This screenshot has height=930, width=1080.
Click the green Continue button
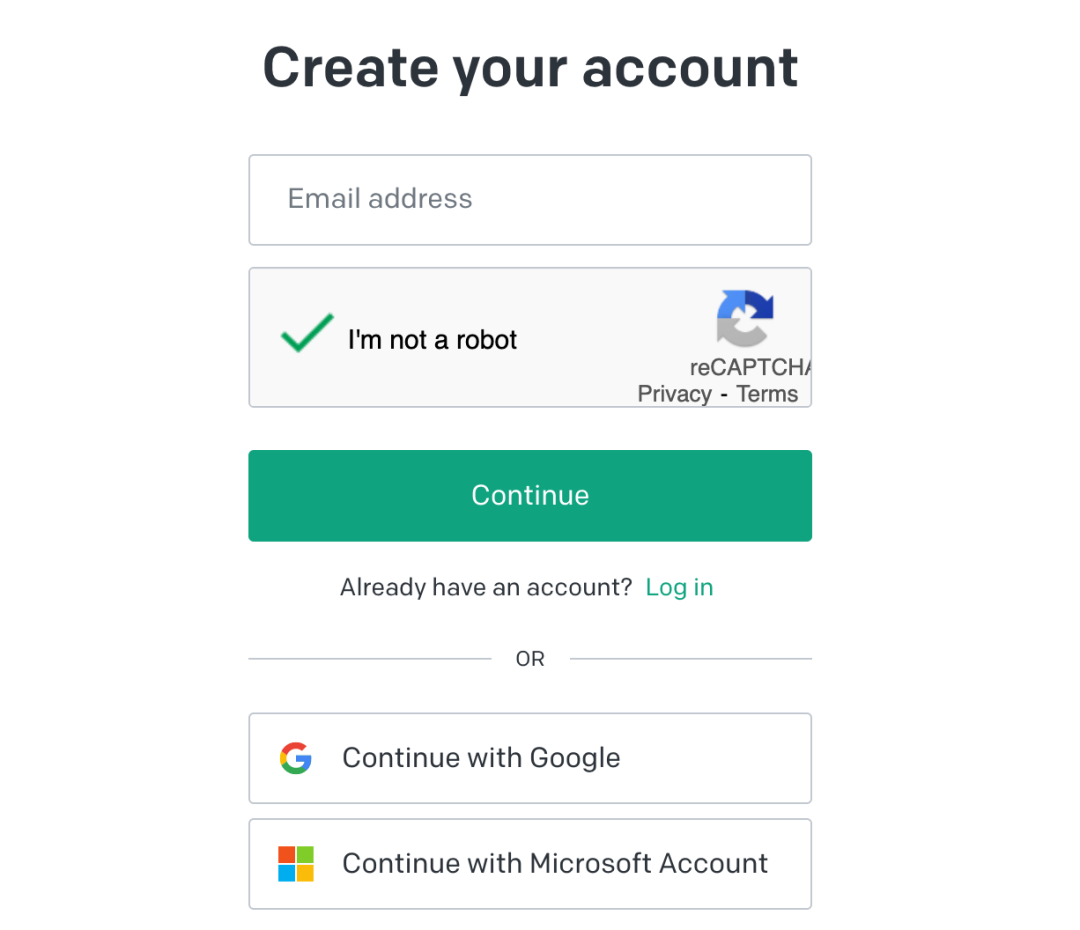point(530,496)
